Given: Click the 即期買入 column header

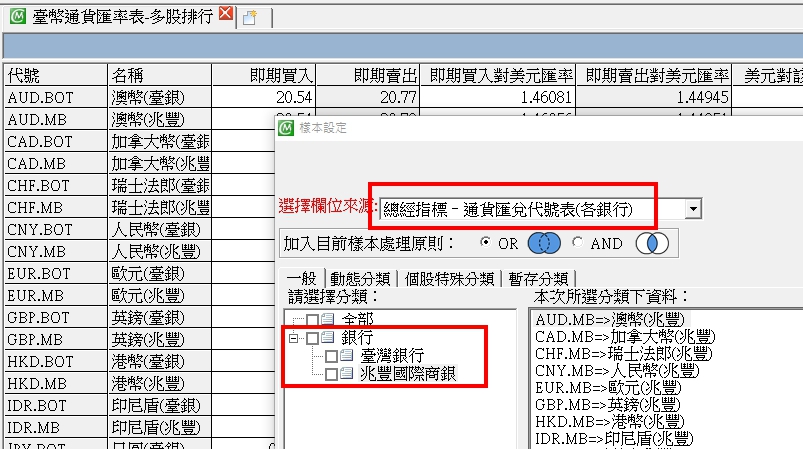Looking at the screenshot, I should (x=263, y=75).
